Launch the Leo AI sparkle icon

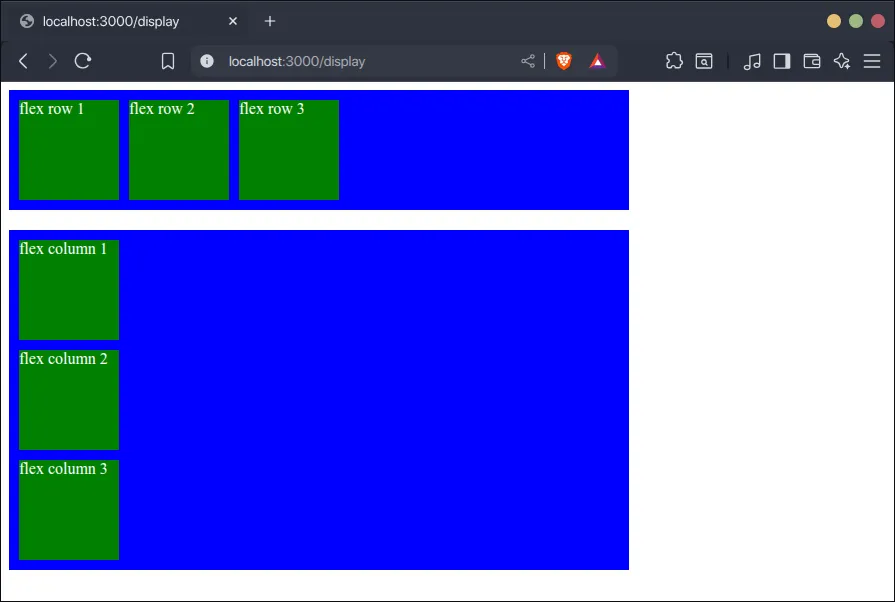click(842, 61)
